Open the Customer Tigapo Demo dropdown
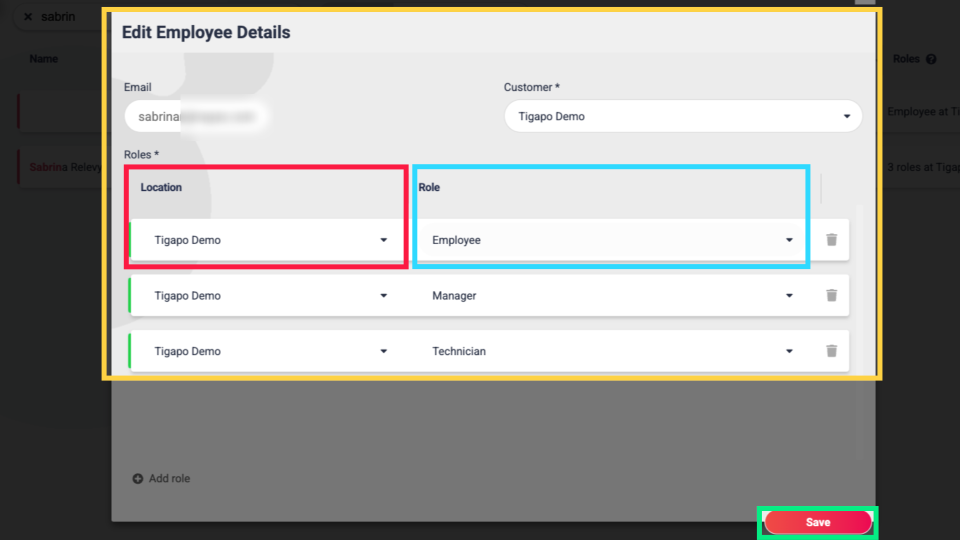 point(682,116)
